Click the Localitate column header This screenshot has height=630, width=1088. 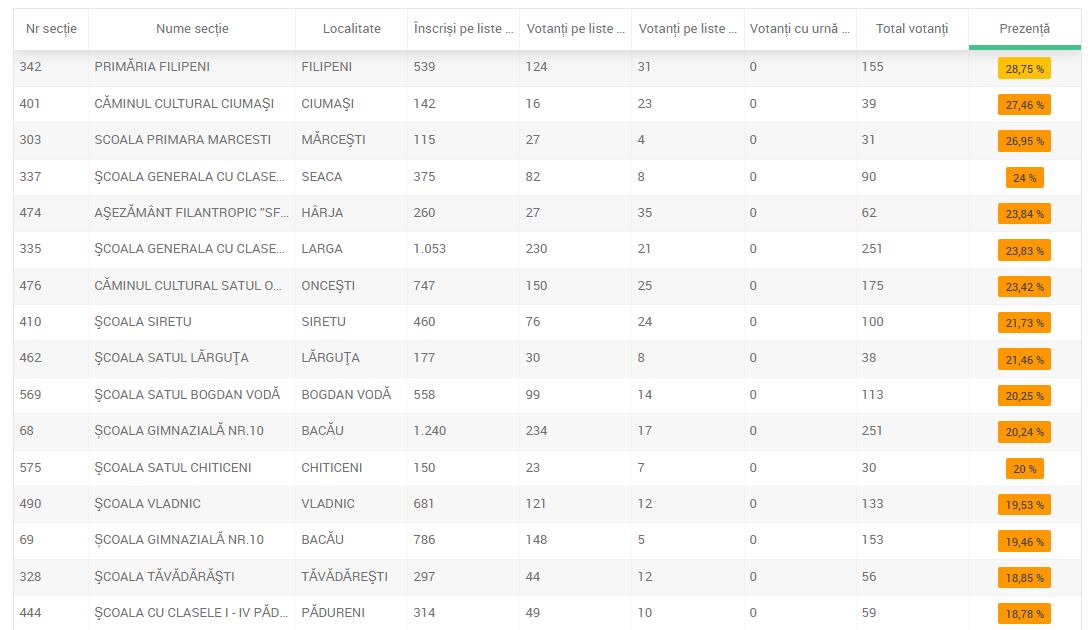point(351,29)
